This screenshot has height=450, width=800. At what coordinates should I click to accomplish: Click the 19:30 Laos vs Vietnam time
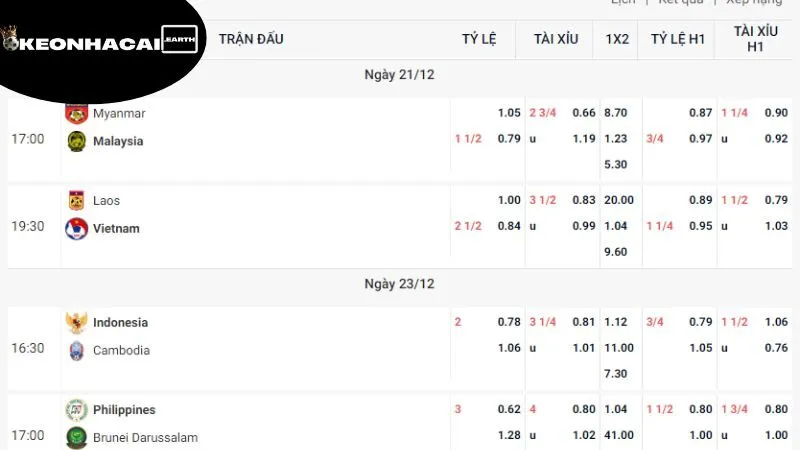[28, 226]
